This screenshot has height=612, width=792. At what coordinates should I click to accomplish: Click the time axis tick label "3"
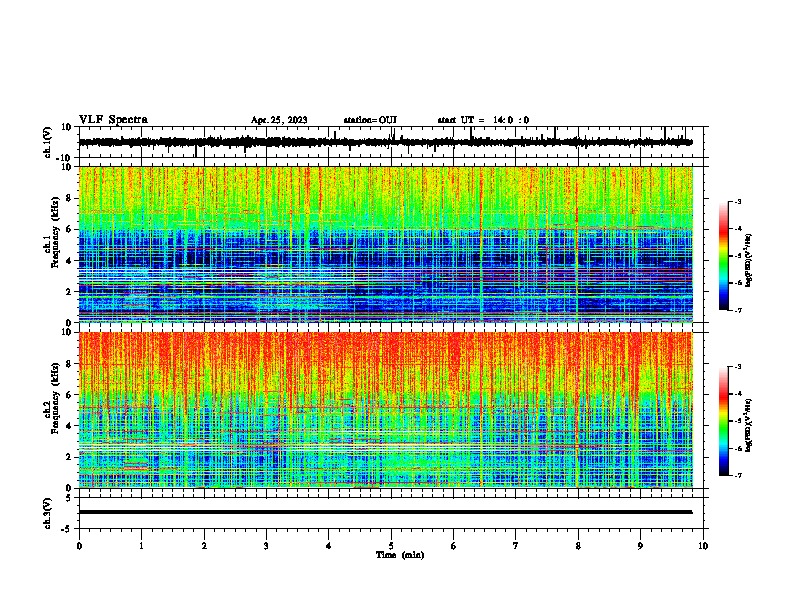[266, 546]
